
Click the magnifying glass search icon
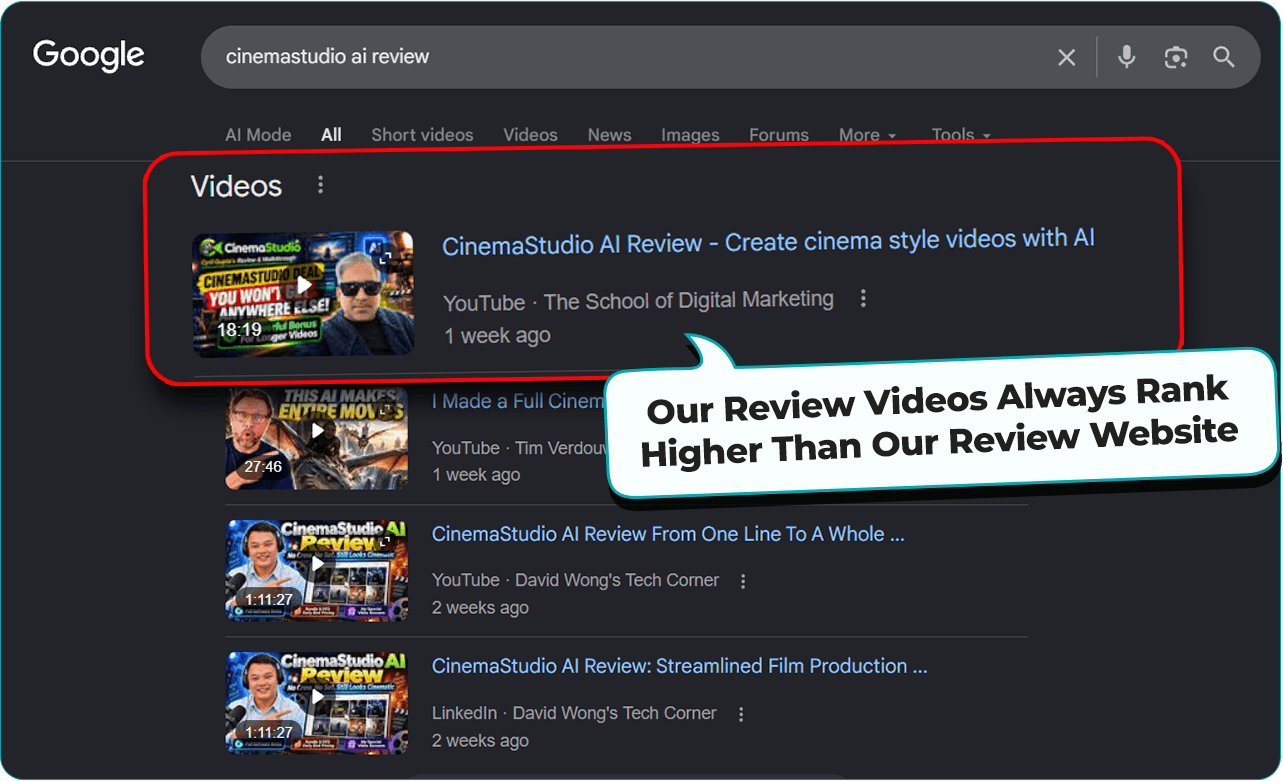(1224, 57)
